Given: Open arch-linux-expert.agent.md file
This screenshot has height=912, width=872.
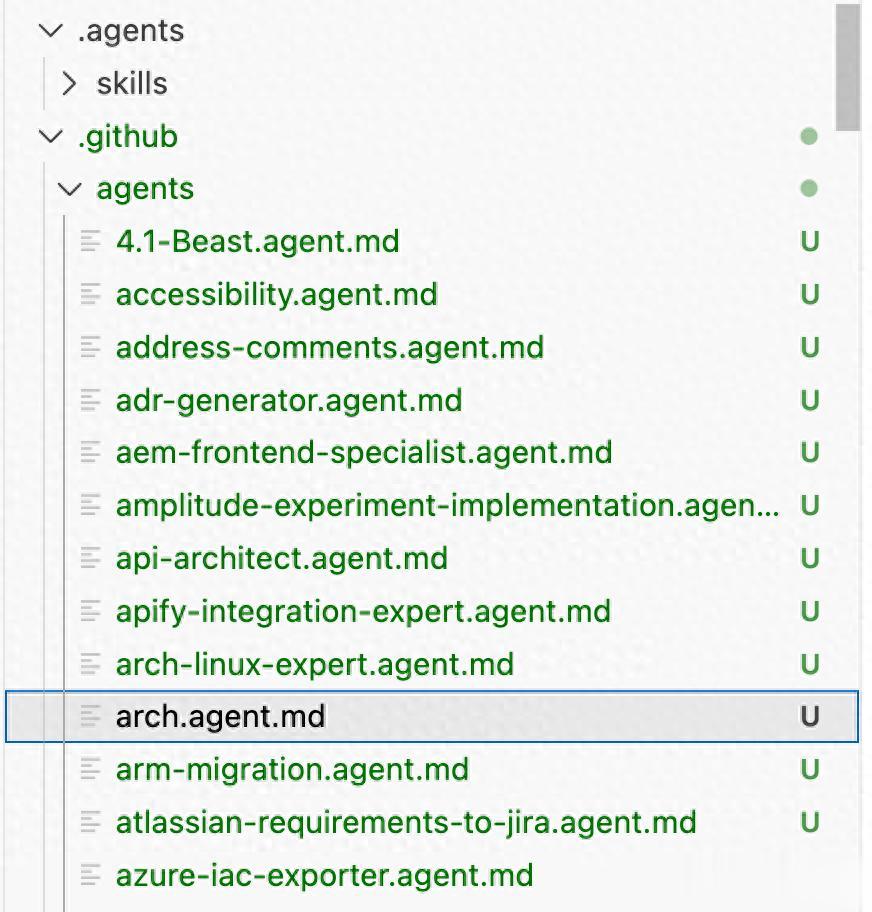Looking at the screenshot, I should pos(314,664).
